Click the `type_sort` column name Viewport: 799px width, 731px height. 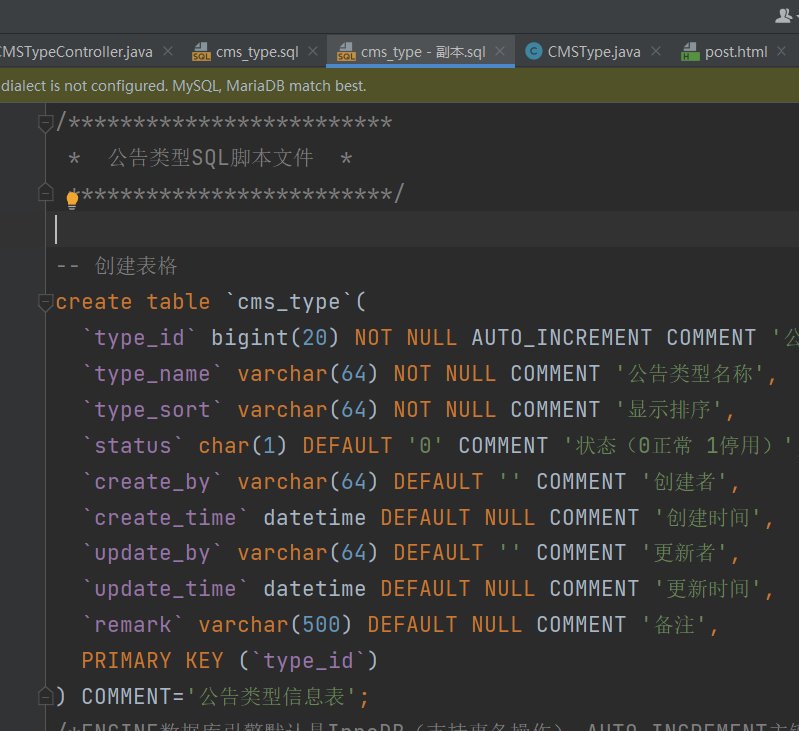coord(152,410)
